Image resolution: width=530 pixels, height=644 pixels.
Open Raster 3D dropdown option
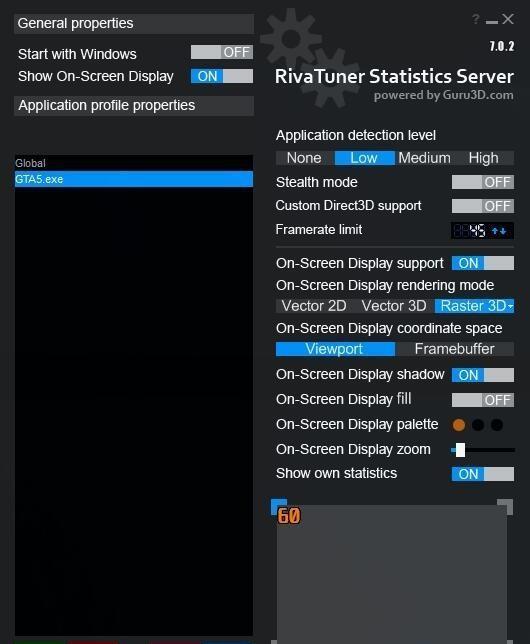point(475,306)
